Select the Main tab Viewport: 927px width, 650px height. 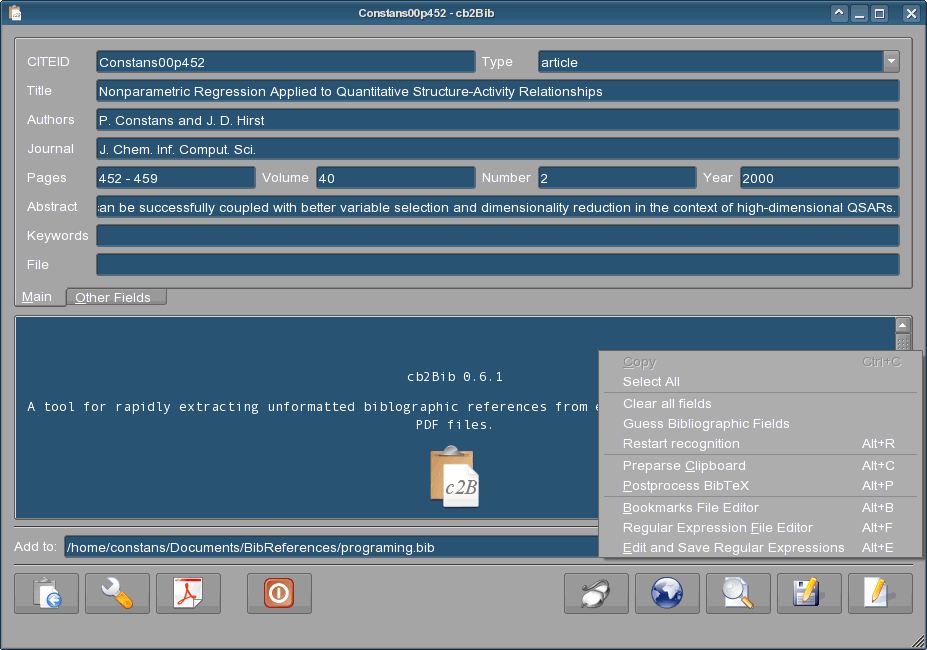[x=37, y=297]
